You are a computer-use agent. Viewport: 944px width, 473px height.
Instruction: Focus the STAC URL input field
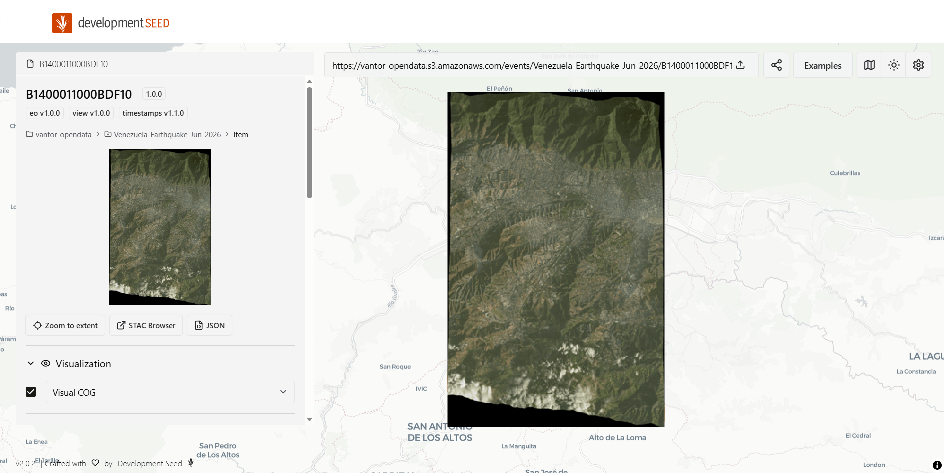541,65
